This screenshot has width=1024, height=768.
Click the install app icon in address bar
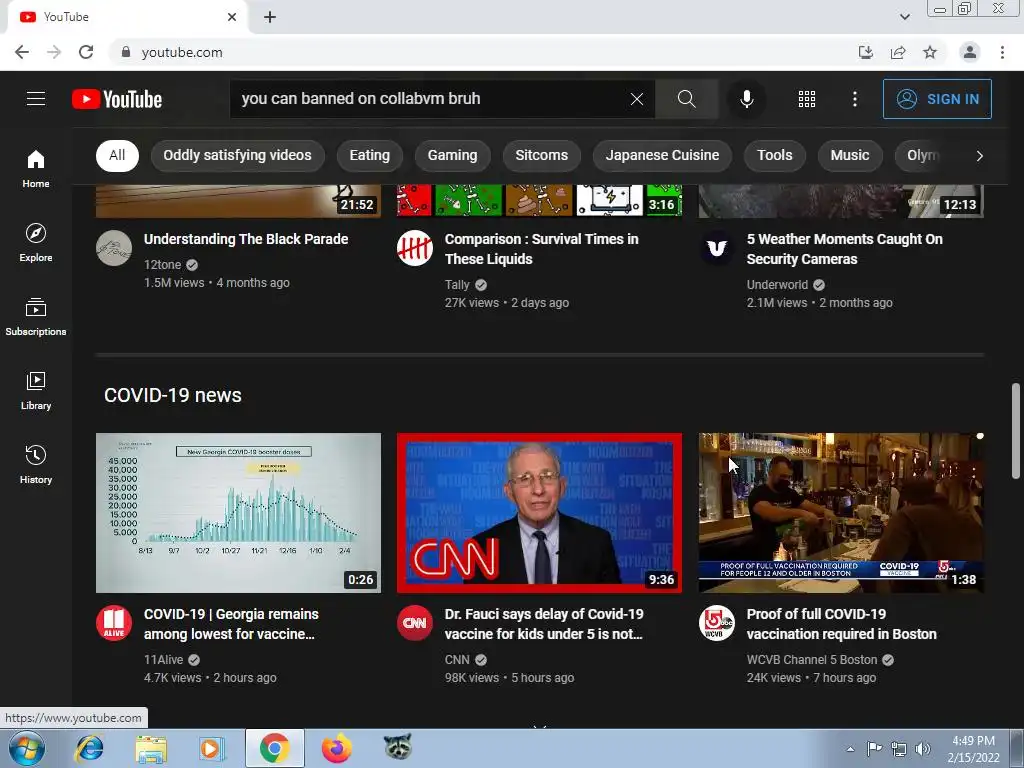coord(866,52)
